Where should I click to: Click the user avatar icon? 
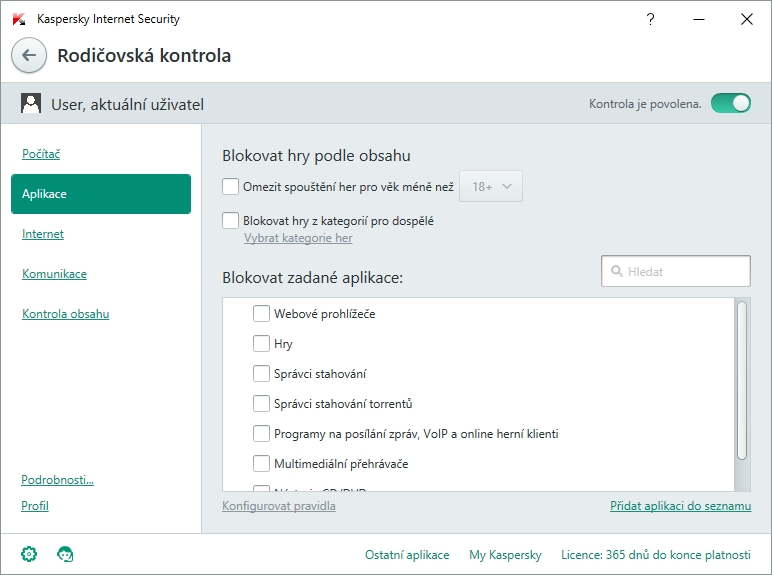click(x=31, y=104)
